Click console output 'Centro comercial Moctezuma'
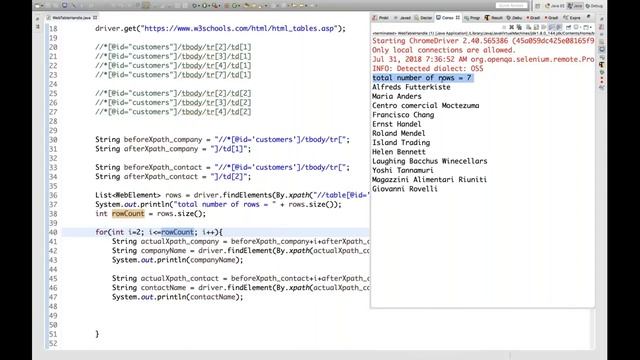640x360 pixels. coord(425,105)
